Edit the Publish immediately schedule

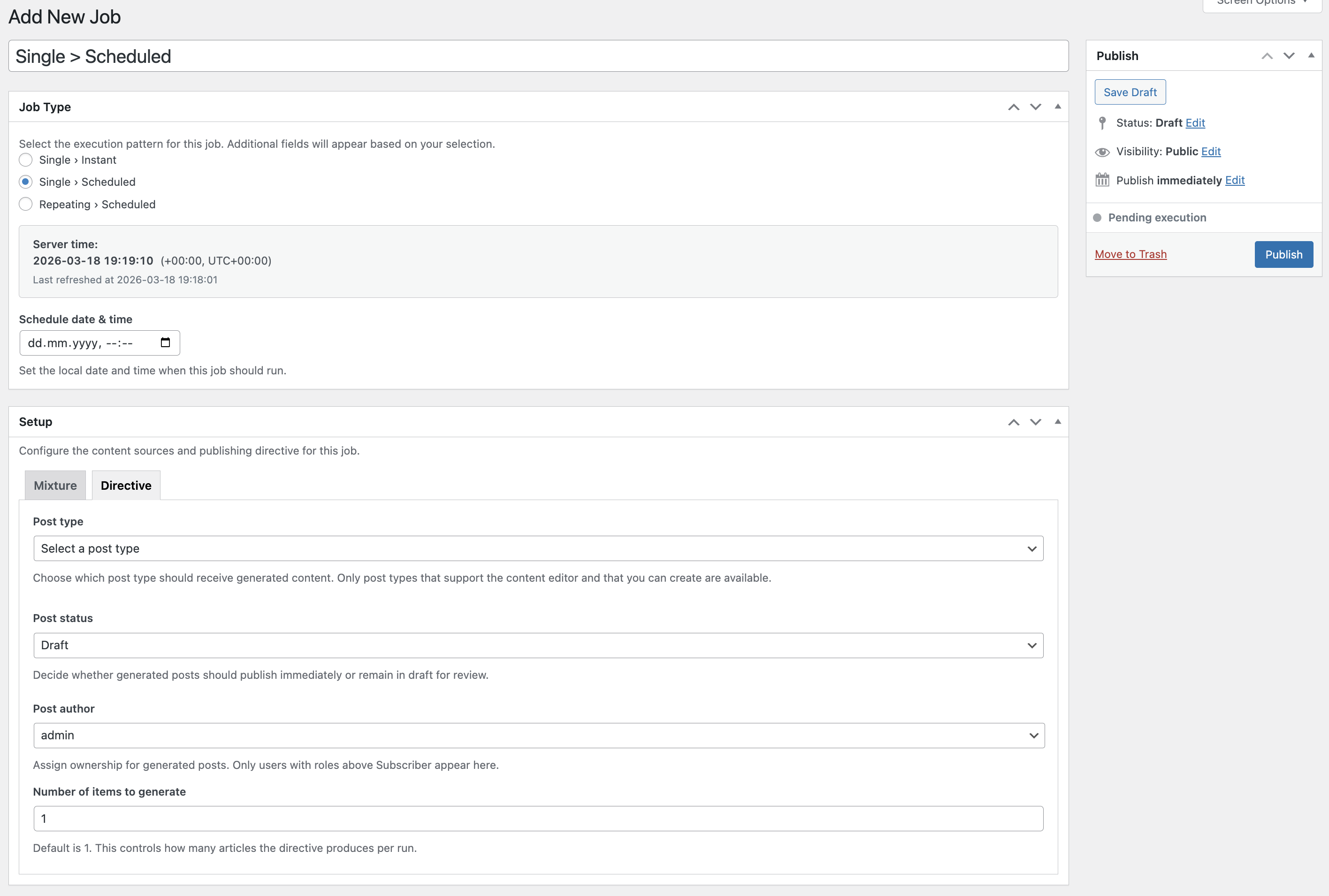(1235, 180)
